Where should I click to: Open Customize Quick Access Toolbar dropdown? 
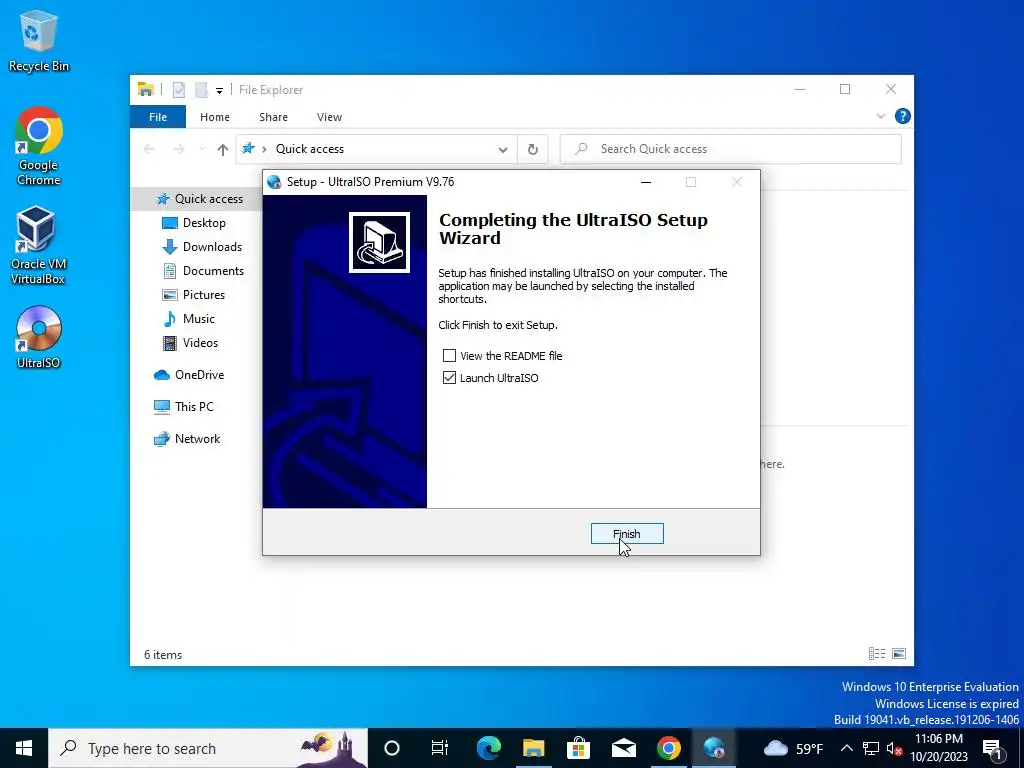click(219, 90)
